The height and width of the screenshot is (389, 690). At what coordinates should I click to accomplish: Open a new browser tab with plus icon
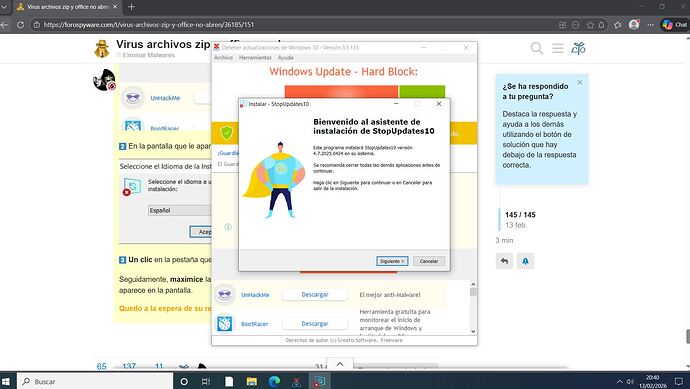131,7
